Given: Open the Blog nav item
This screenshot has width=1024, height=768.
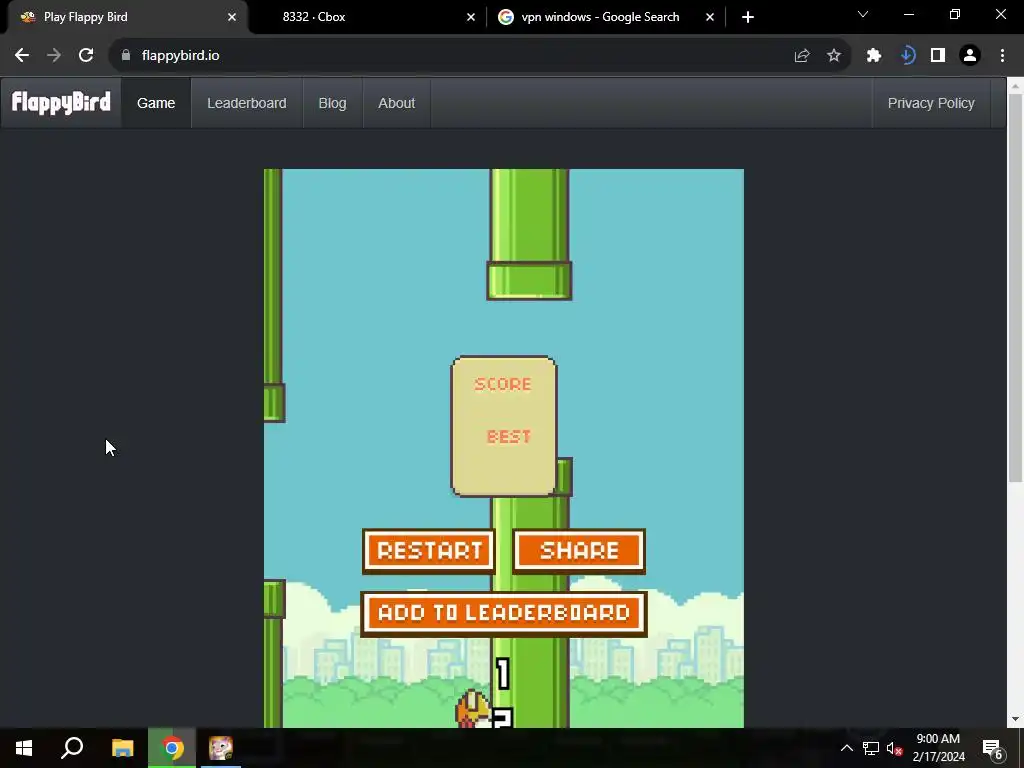Looking at the screenshot, I should (332, 103).
